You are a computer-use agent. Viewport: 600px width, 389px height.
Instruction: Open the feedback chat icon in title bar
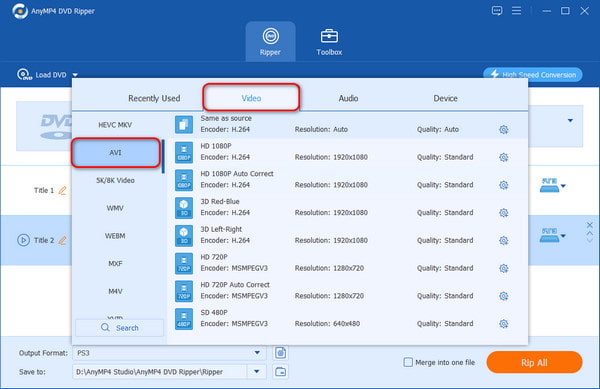[497, 11]
